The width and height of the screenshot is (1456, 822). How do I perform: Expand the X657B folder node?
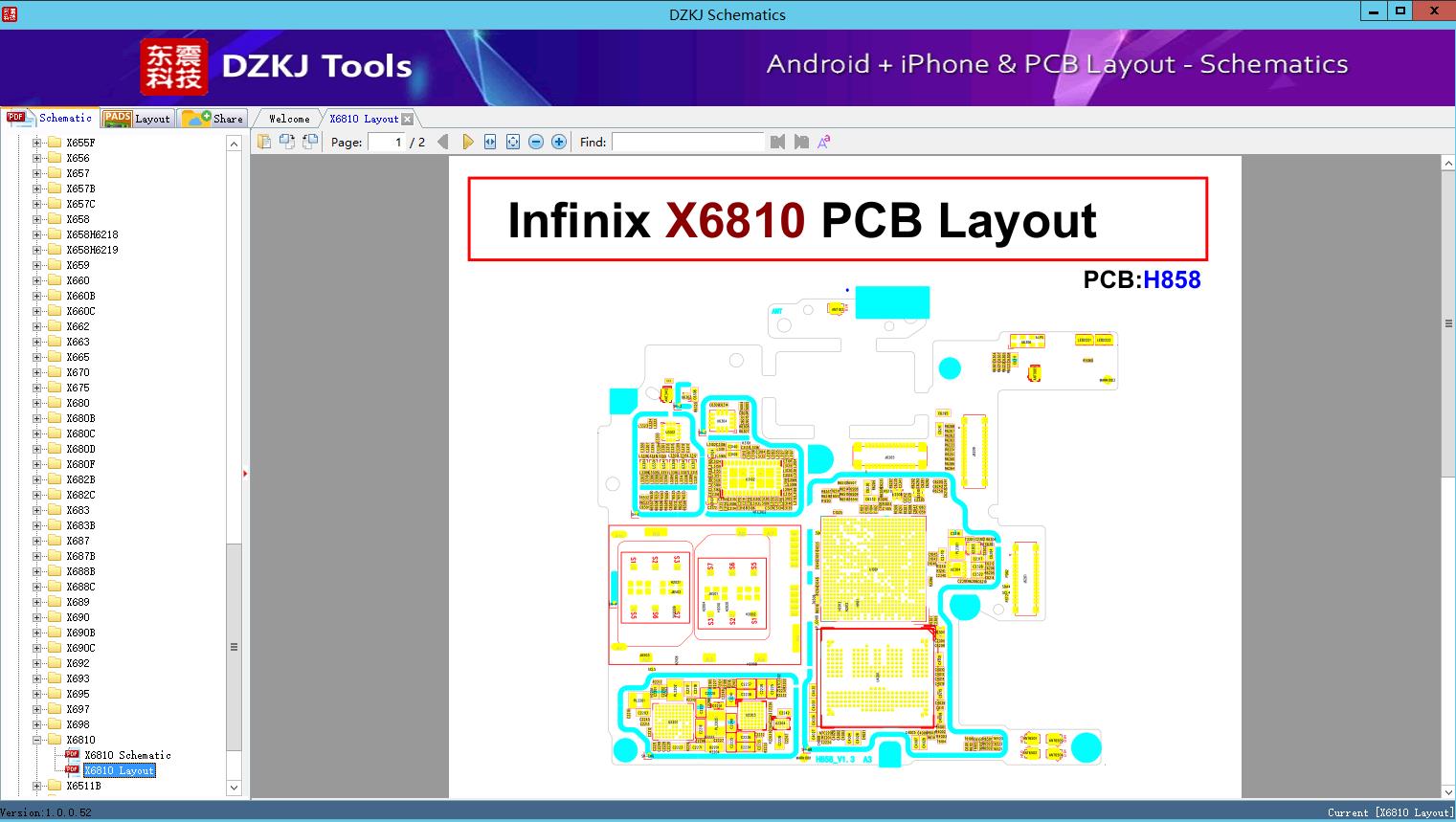pos(37,189)
